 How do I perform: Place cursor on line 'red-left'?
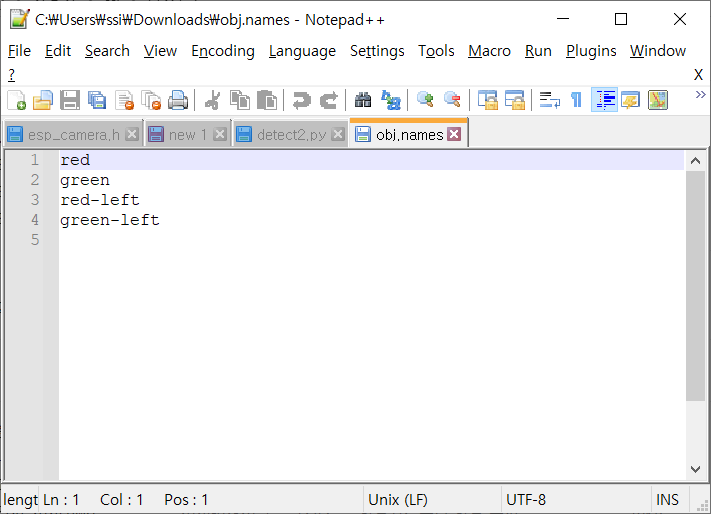[x=100, y=200]
